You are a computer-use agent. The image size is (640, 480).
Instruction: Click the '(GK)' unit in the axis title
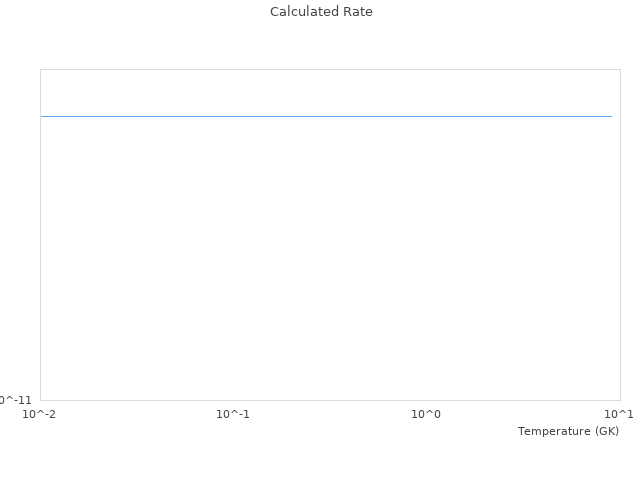click(x=606, y=431)
